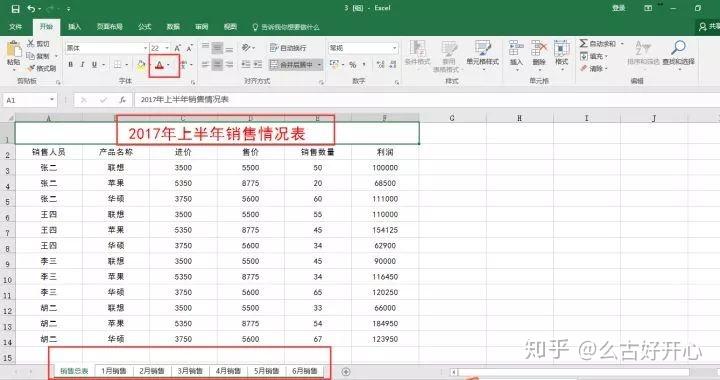Click the Merge and Center button (合并后居中)

pos(296,65)
